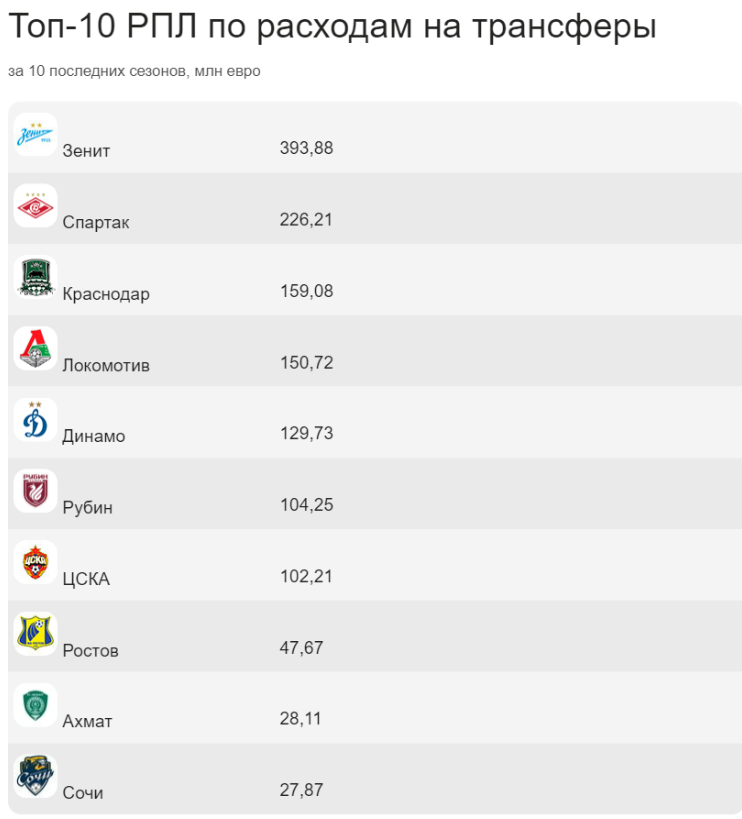Click the Сочи team name
Image resolution: width=742 pixels, height=819 pixels.
pyautogui.click(x=83, y=793)
